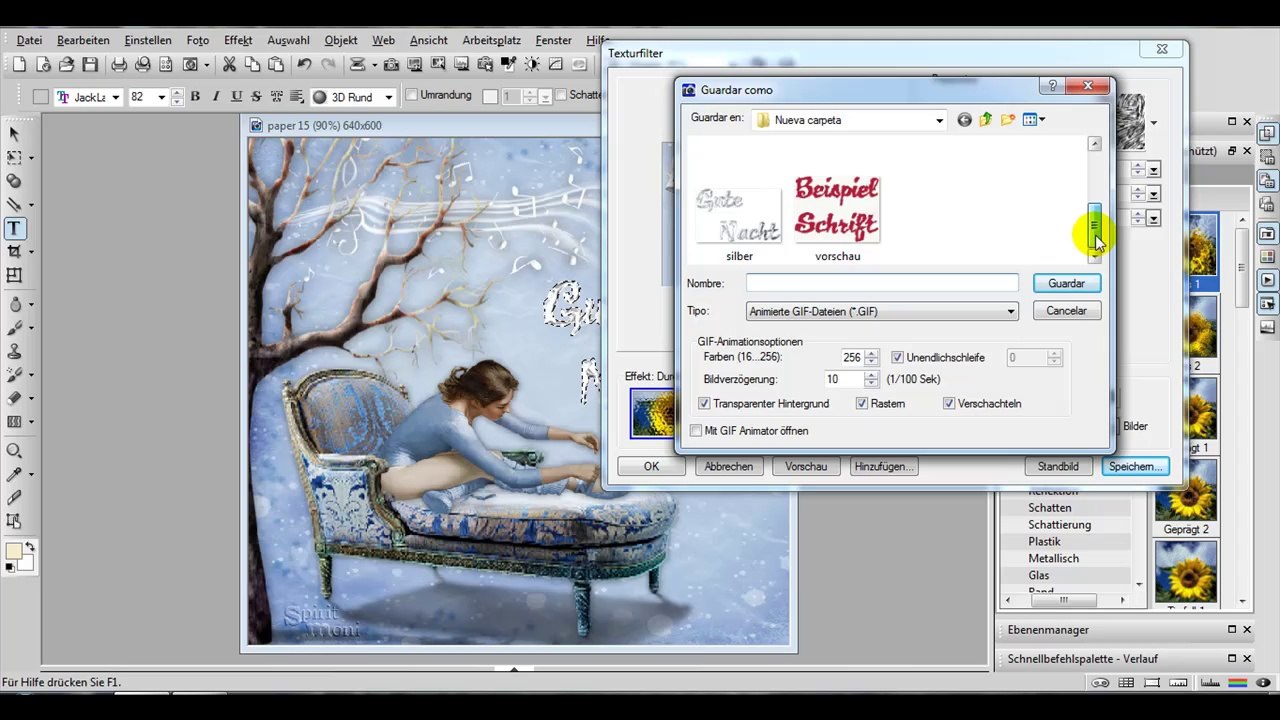Open the Objekt menu
This screenshot has height=720, width=1280.
tap(341, 40)
